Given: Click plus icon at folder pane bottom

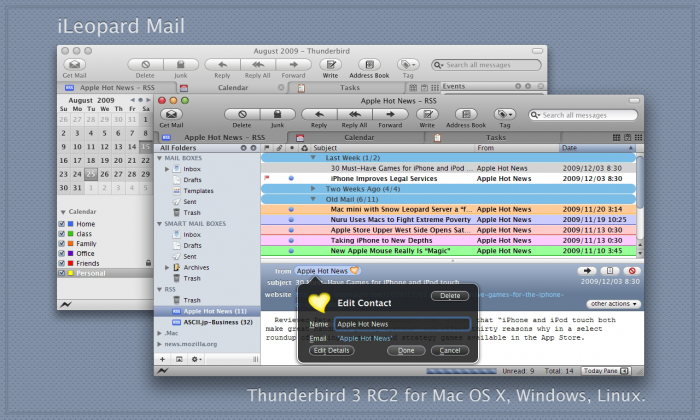Looking at the screenshot, I should tap(162, 359).
